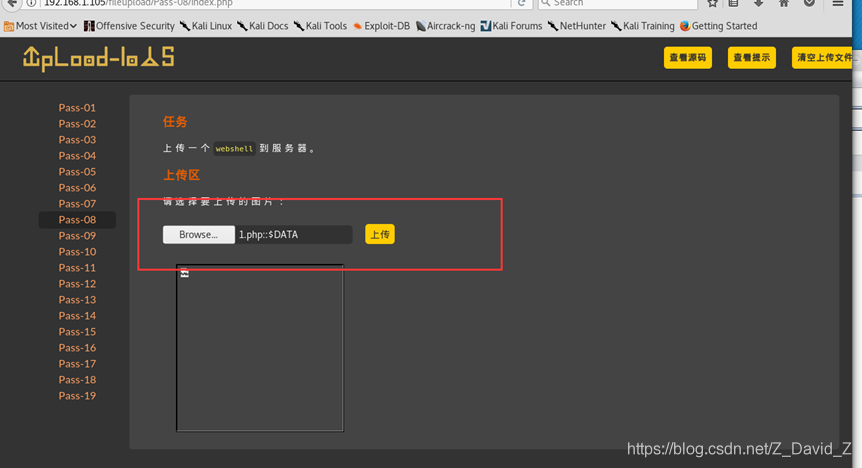Open the bookmarks list icon

pyautogui.click(x=734, y=3)
